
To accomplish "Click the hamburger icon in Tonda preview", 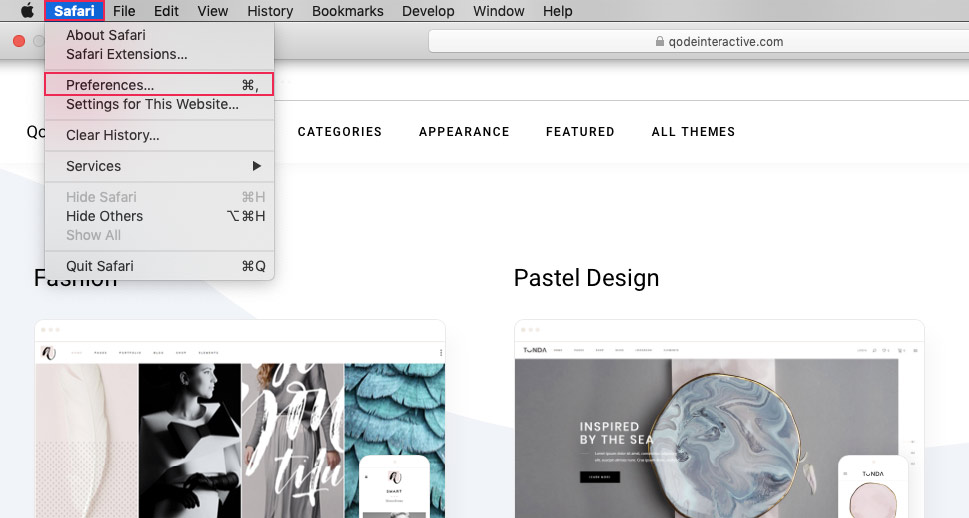I will [915, 350].
